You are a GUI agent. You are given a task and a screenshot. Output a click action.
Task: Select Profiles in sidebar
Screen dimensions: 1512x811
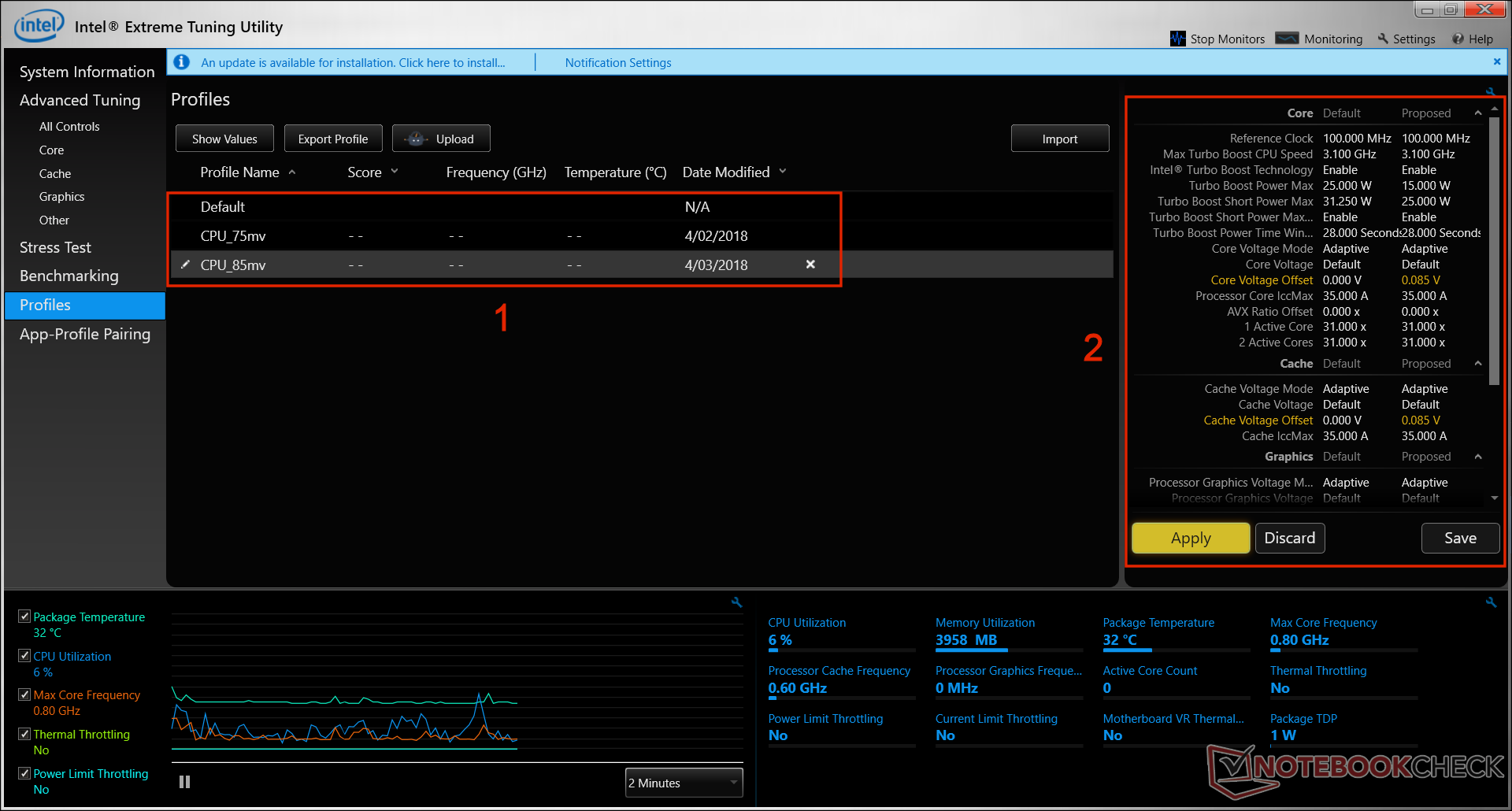click(x=85, y=306)
